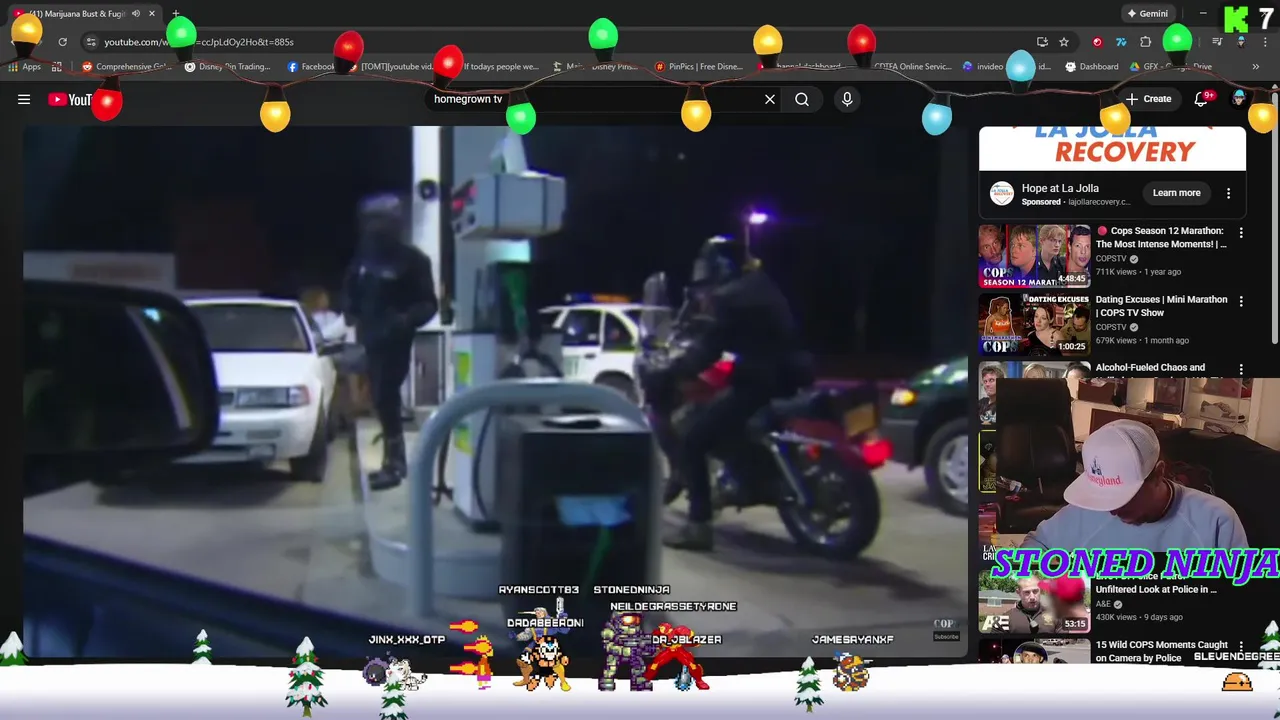Open the Cops Season 12 Marathon title
Image resolution: width=1280 pixels, height=720 pixels.
coord(1161,237)
